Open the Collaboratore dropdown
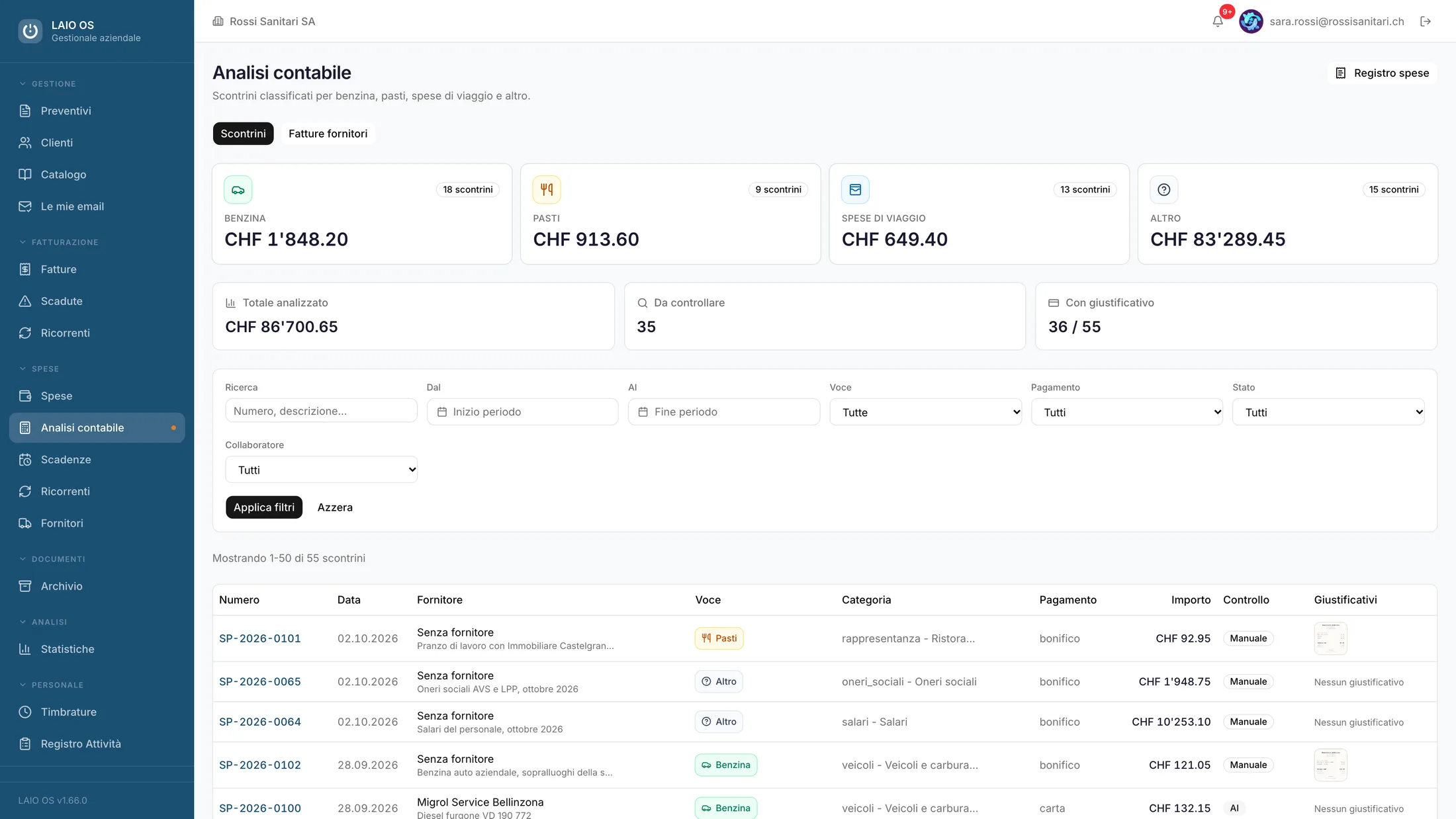This screenshot has width=1456, height=819. pos(321,470)
